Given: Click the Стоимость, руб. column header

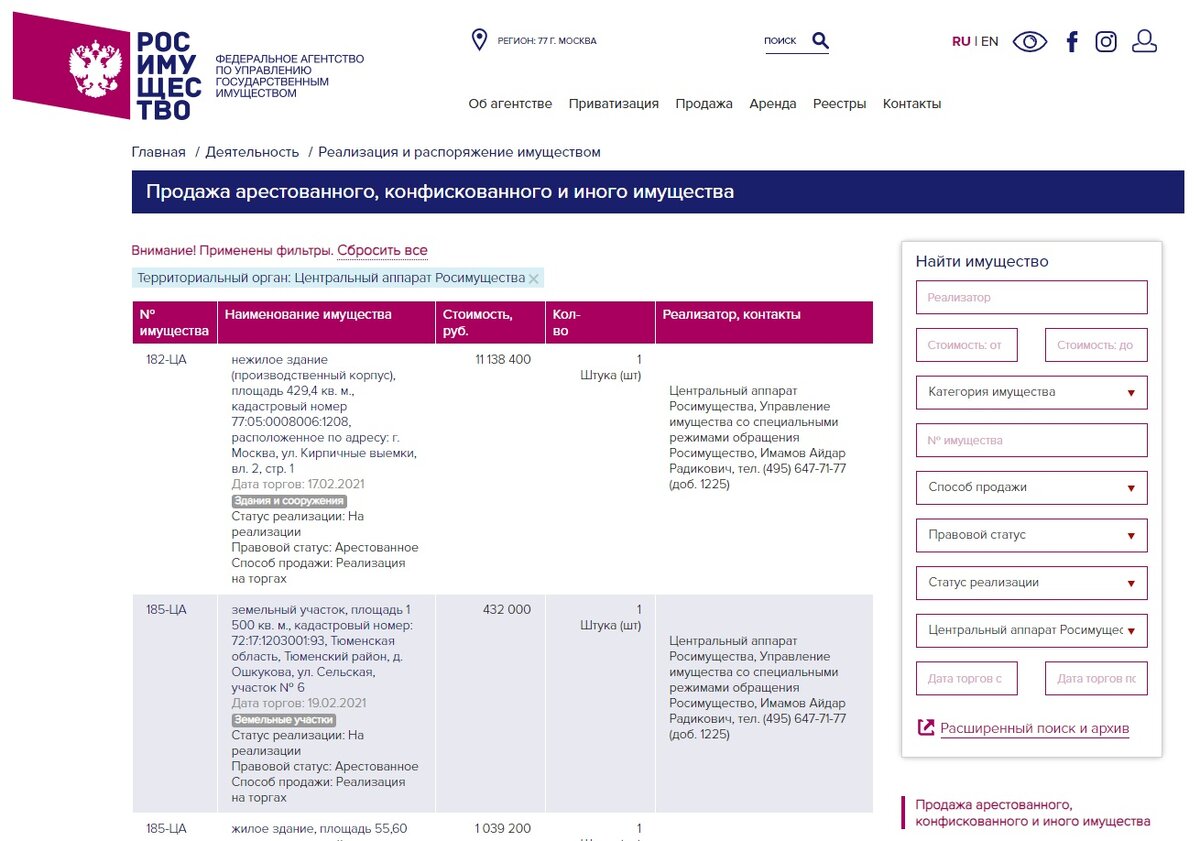Looking at the screenshot, I should [490, 322].
